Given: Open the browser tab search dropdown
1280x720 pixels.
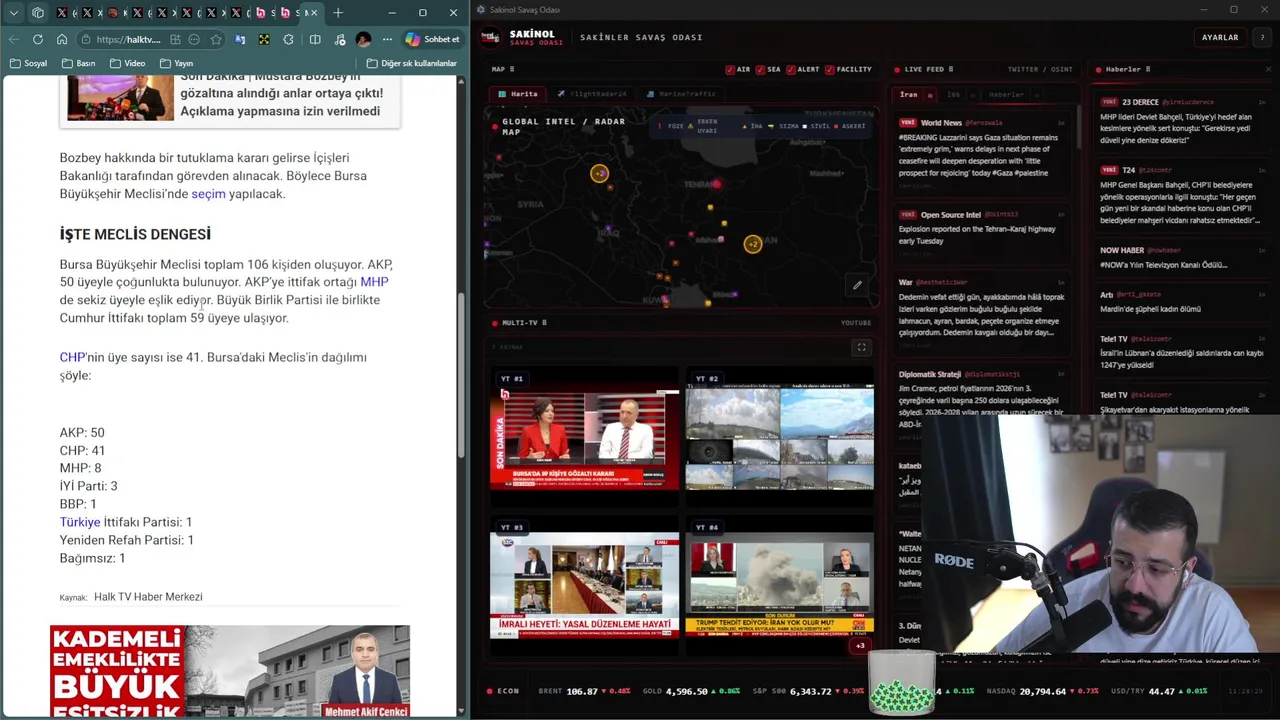Looking at the screenshot, I should (13, 13).
